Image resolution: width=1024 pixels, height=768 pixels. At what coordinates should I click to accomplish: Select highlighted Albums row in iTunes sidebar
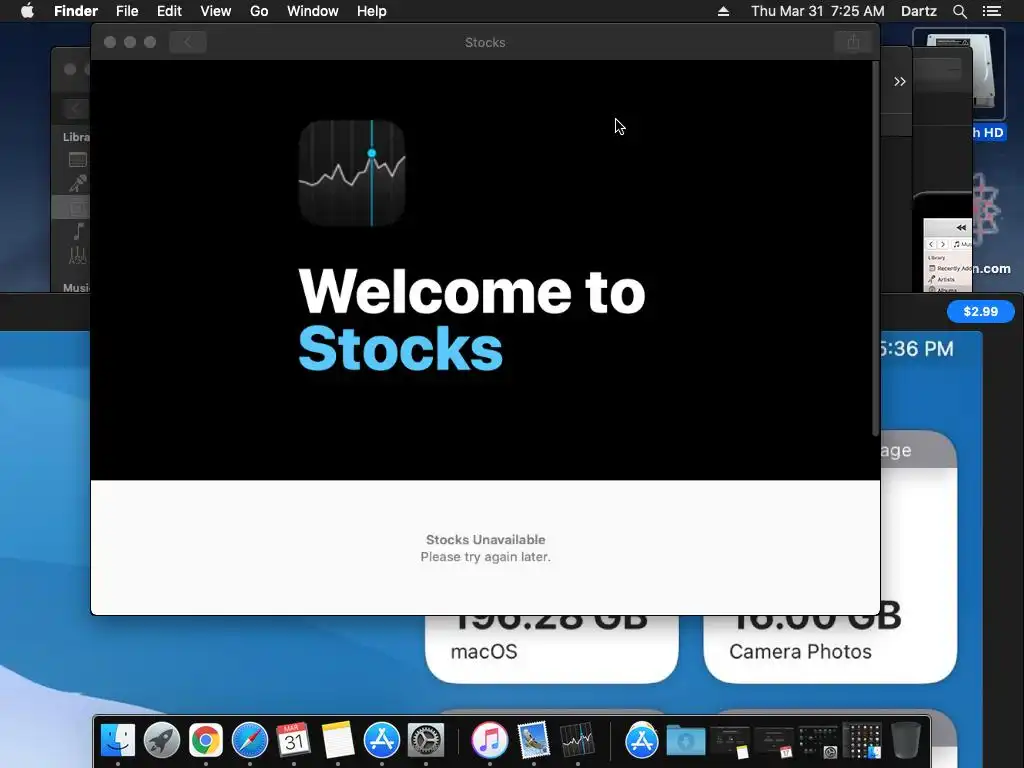(x=71, y=208)
